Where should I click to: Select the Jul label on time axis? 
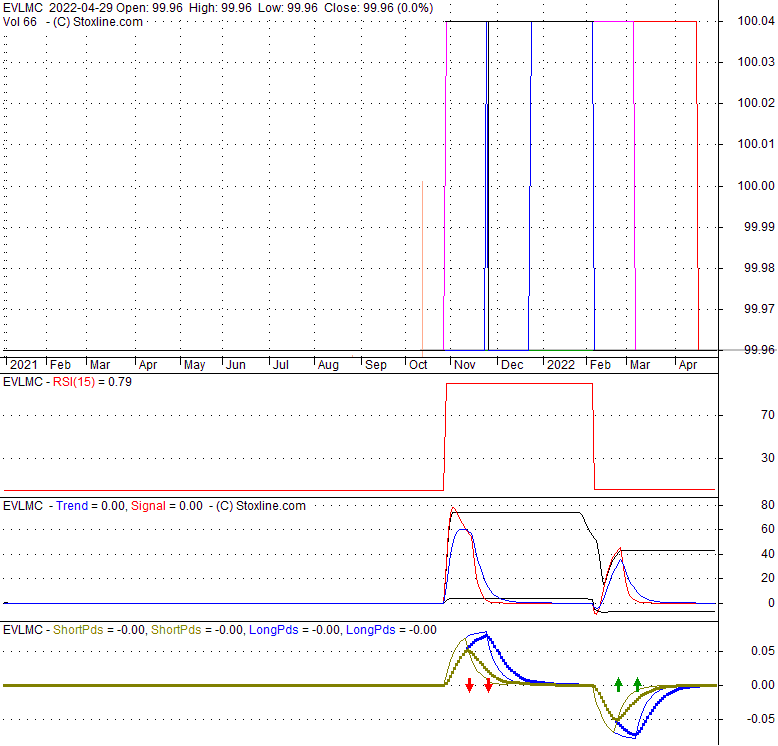coord(281,365)
